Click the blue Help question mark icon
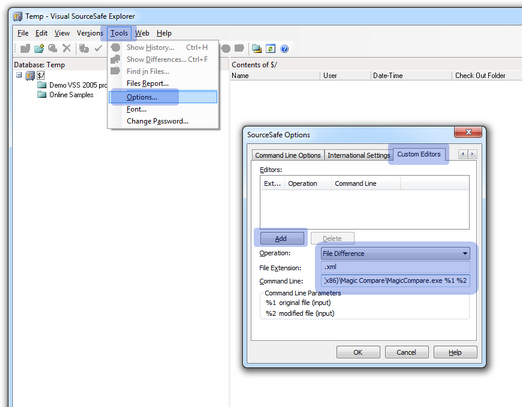 (284, 49)
